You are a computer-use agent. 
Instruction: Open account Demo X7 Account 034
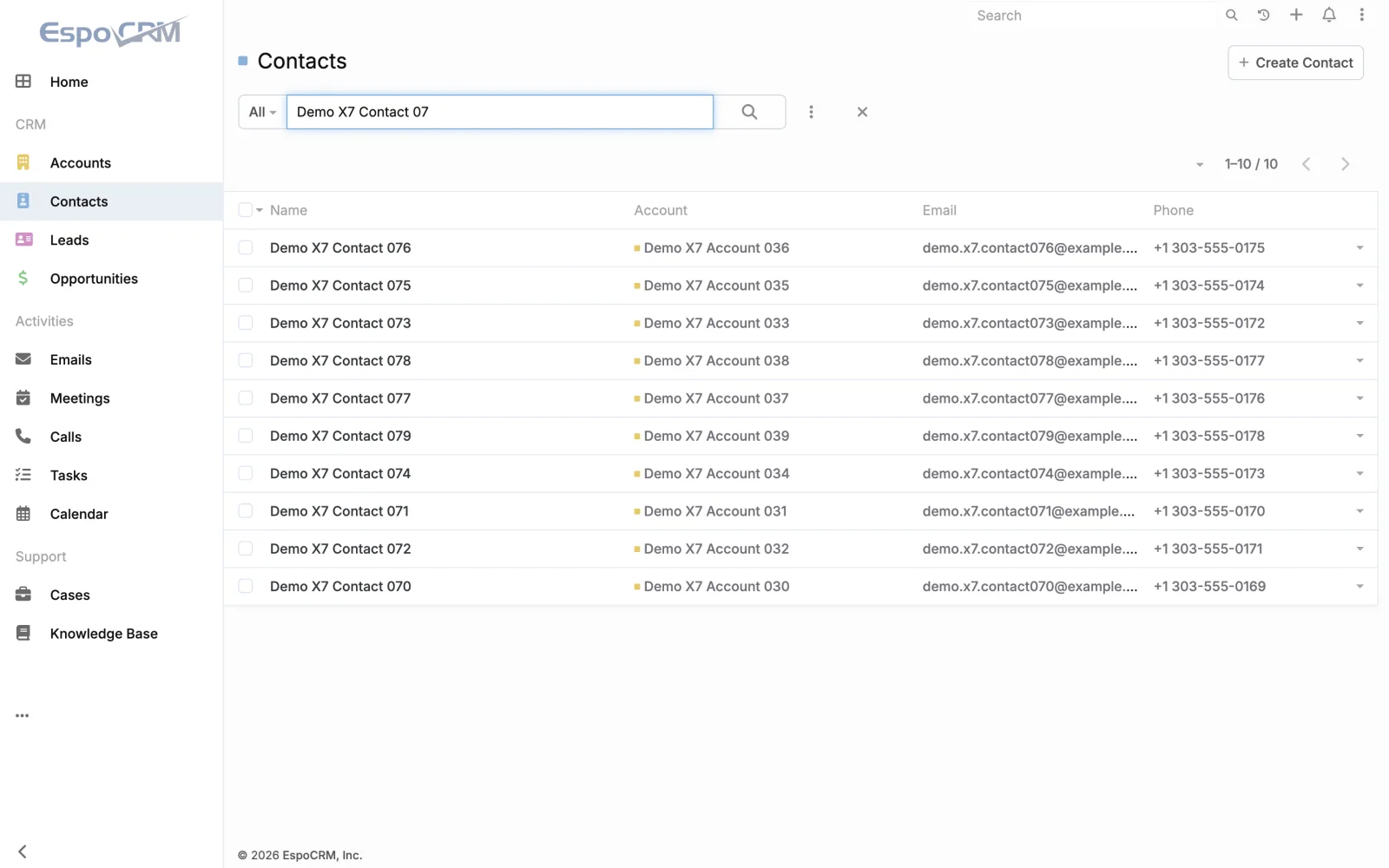pyautogui.click(x=716, y=474)
